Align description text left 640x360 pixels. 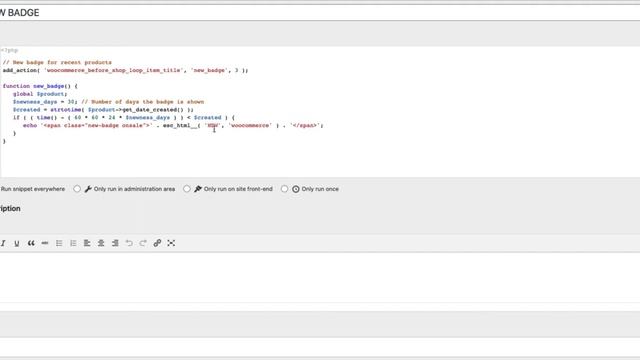click(x=87, y=243)
